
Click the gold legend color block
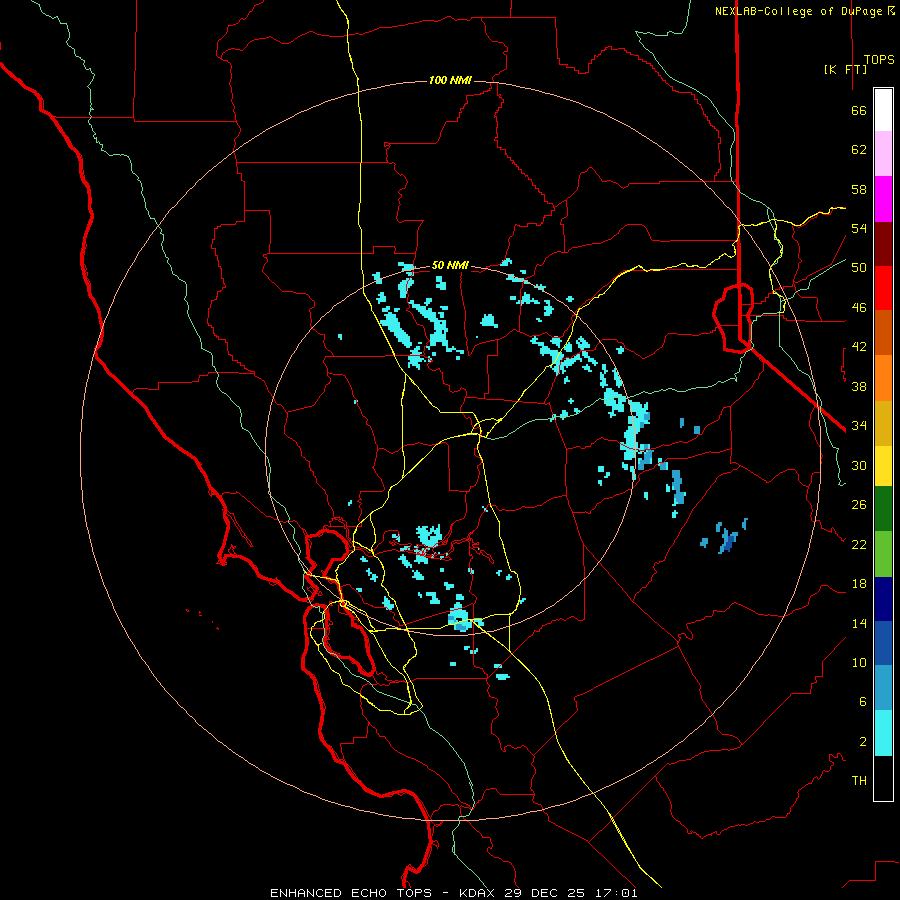pyautogui.click(x=883, y=423)
